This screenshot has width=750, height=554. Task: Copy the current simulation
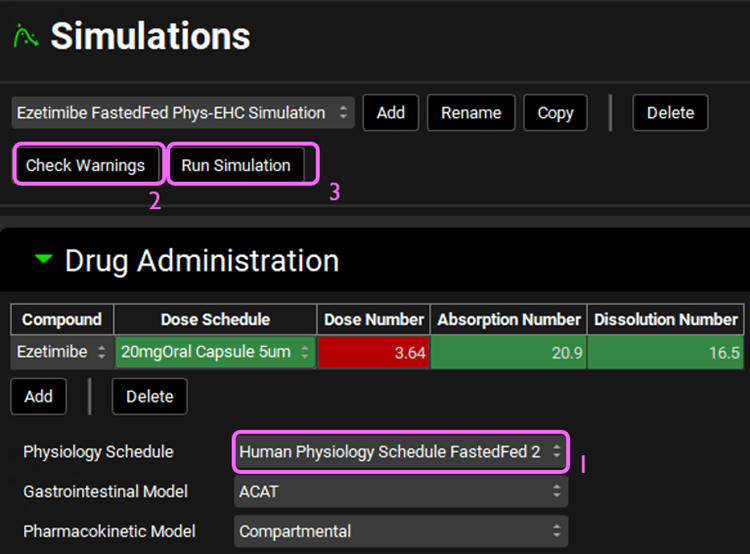[555, 113]
